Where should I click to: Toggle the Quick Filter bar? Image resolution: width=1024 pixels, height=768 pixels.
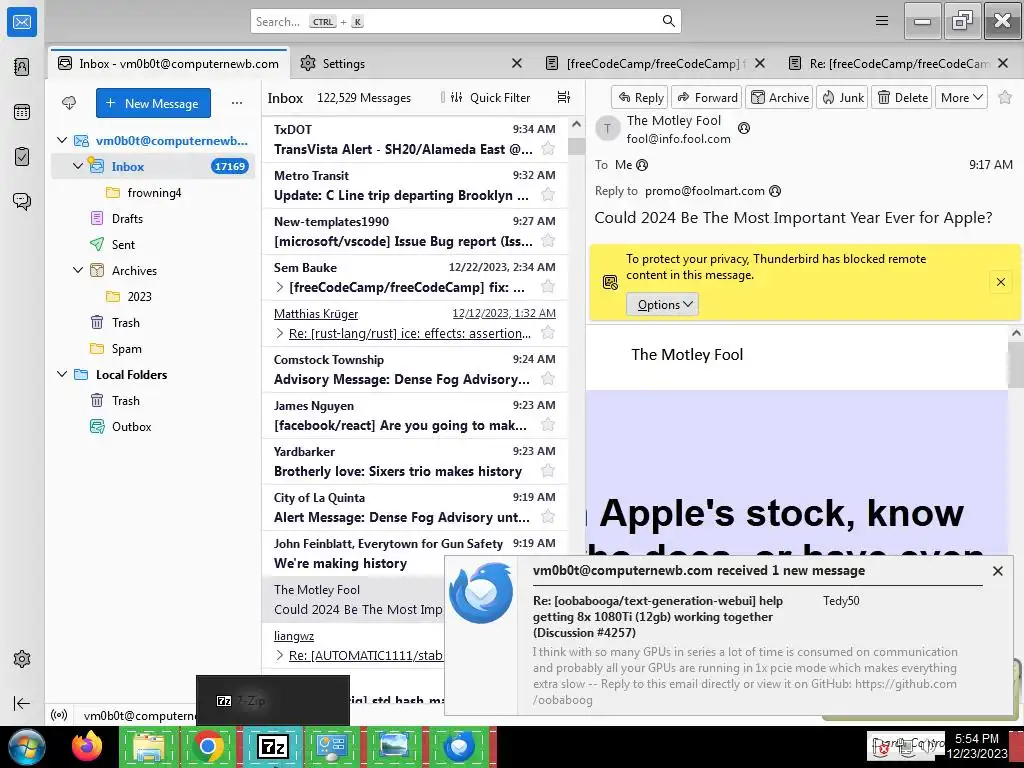(490, 97)
